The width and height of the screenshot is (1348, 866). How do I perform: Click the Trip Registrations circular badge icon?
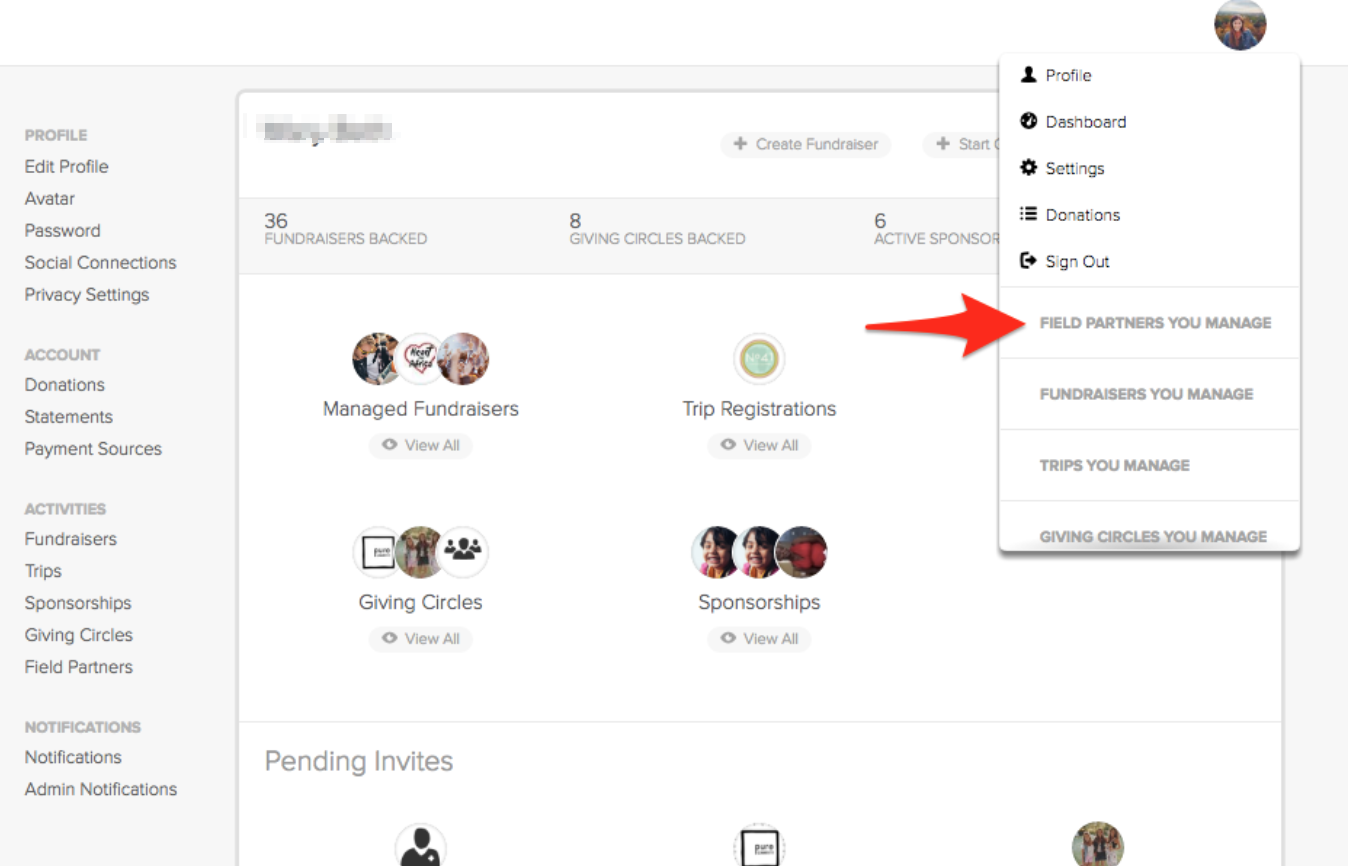(759, 359)
